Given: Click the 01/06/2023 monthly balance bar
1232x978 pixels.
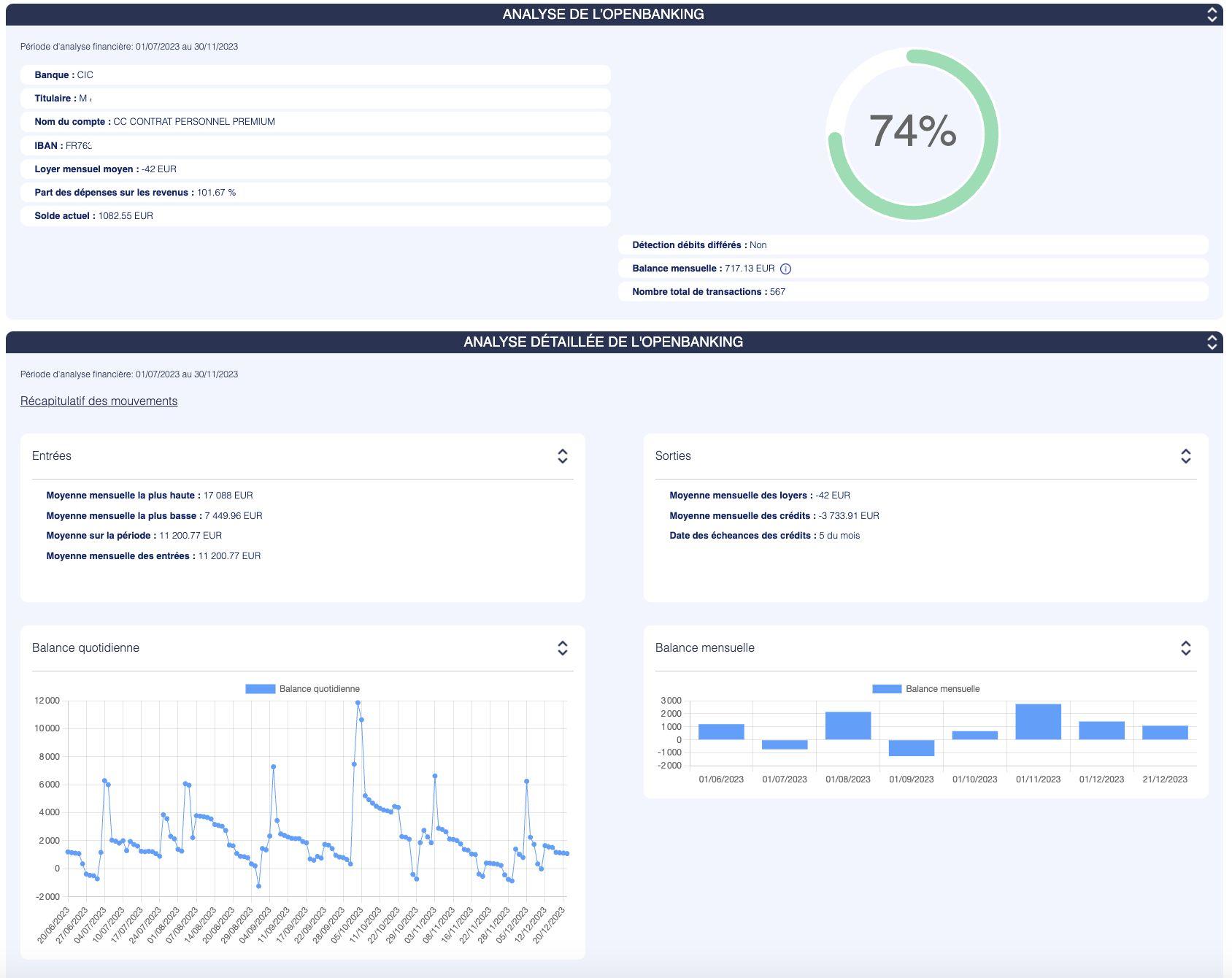Looking at the screenshot, I should (x=721, y=732).
